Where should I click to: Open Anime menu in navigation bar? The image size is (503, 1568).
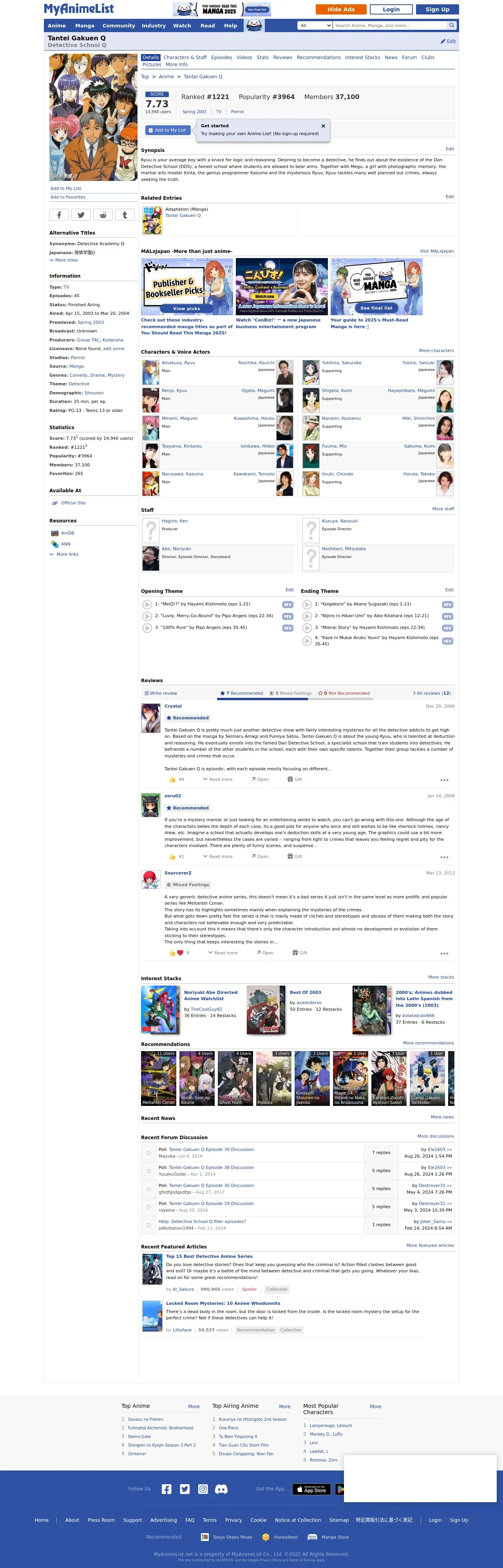[57, 25]
